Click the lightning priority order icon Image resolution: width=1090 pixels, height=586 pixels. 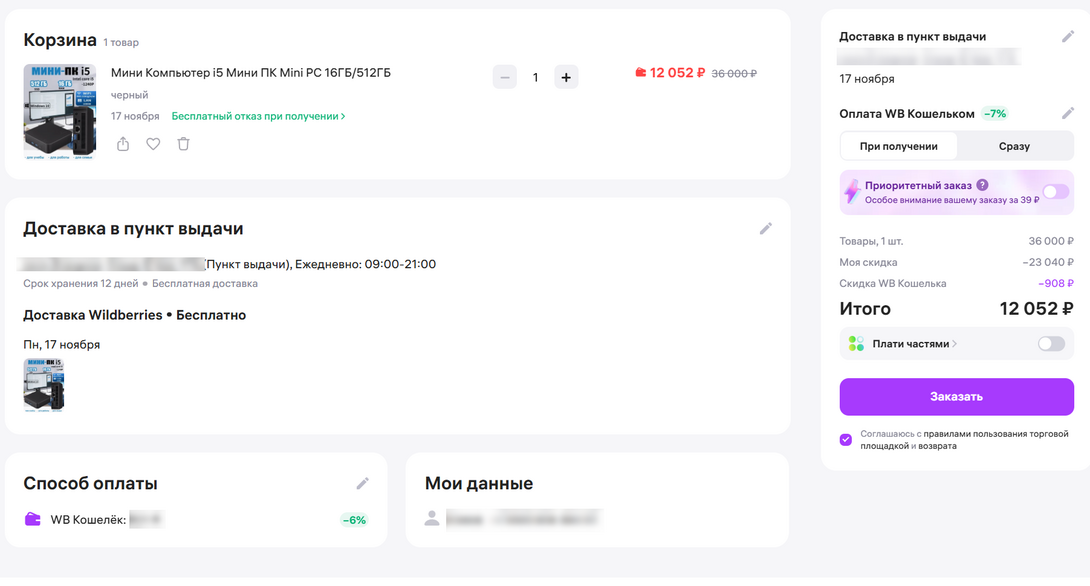pyautogui.click(x=852, y=191)
